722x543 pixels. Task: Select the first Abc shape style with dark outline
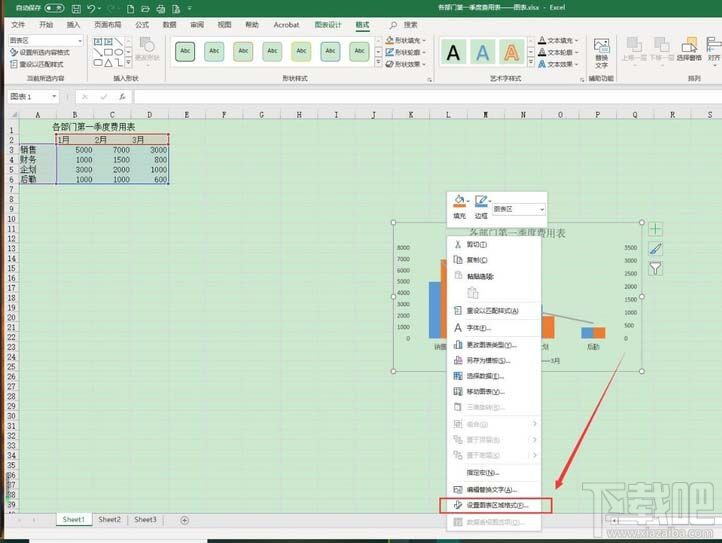coord(185,52)
